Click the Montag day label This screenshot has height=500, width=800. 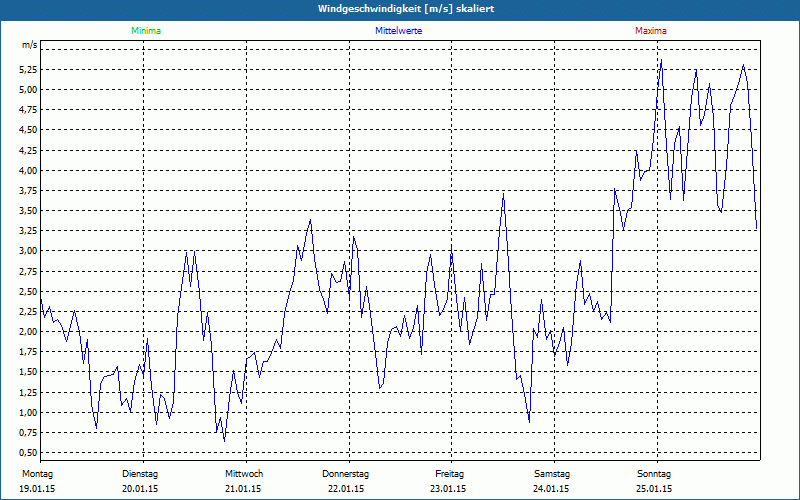(37, 474)
